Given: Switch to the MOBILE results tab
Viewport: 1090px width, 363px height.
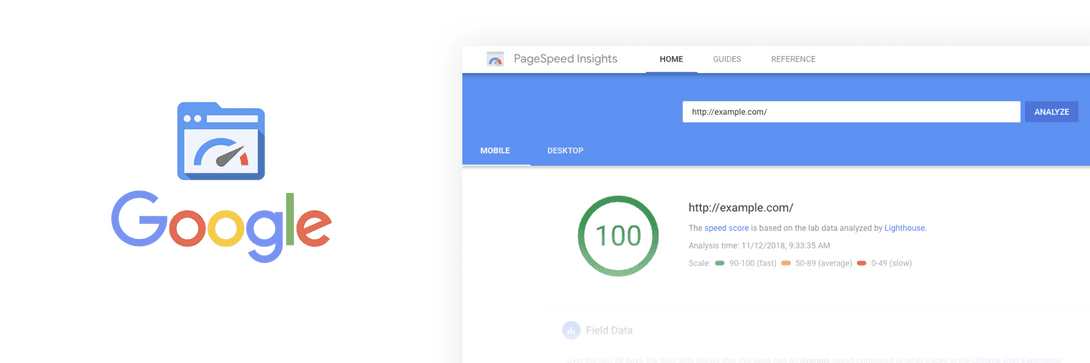Looking at the screenshot, I should pyautogui.click(x=496, y=150).
